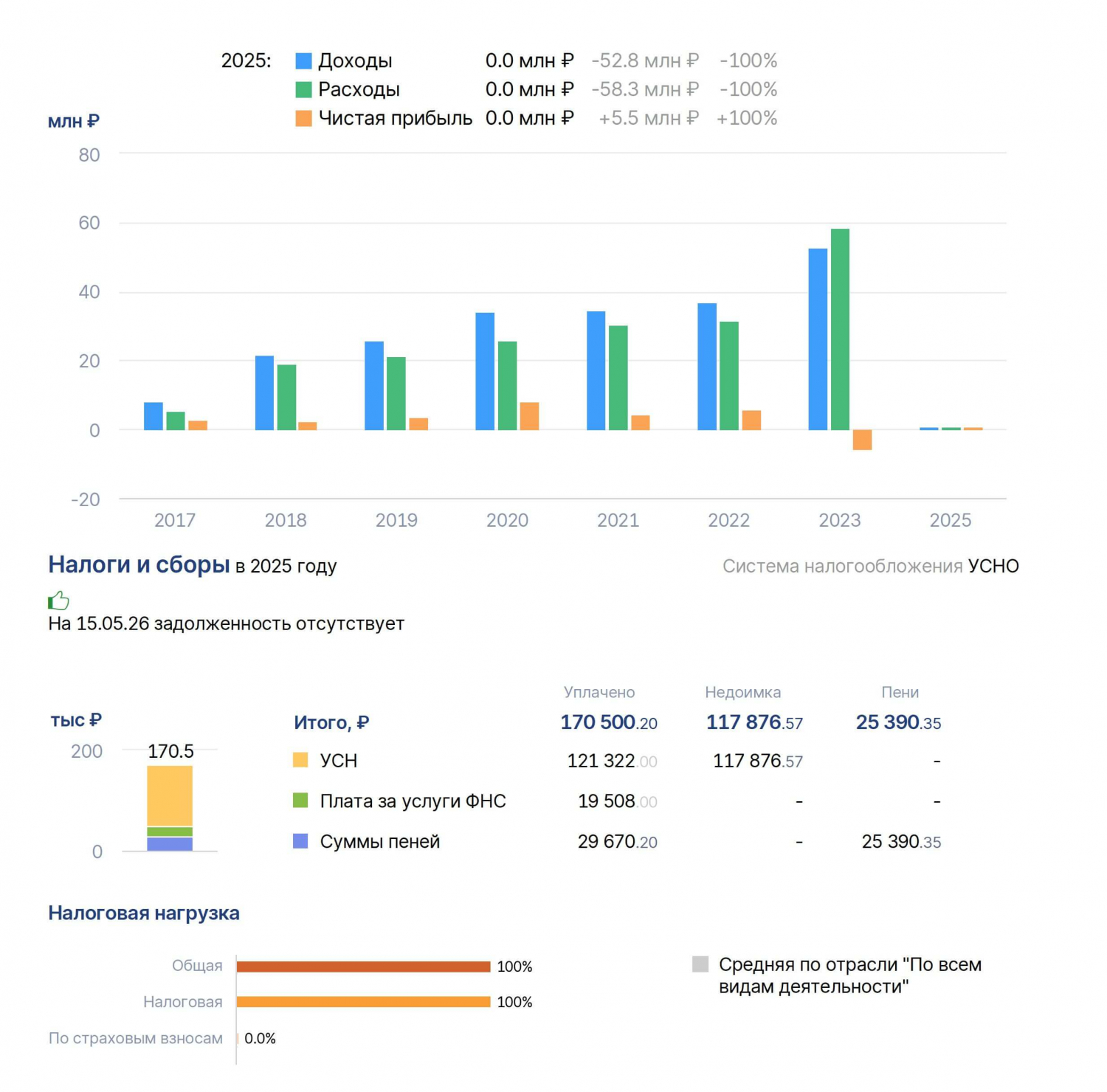Click the 2019 x-axis year label

[x=396, y=520]
